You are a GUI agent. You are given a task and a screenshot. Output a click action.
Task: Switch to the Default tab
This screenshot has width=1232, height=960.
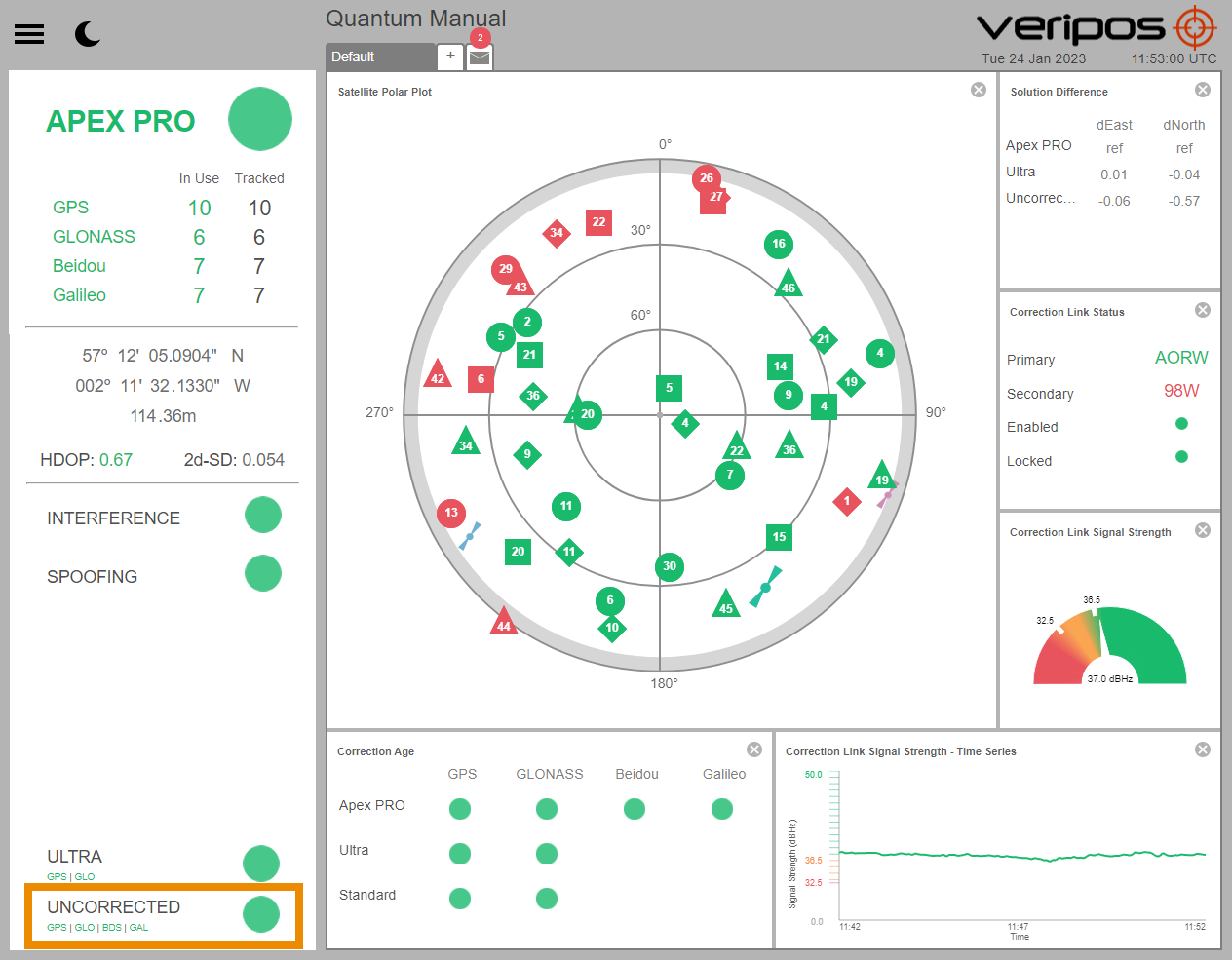pyautogui.click(x=380, y=57)
